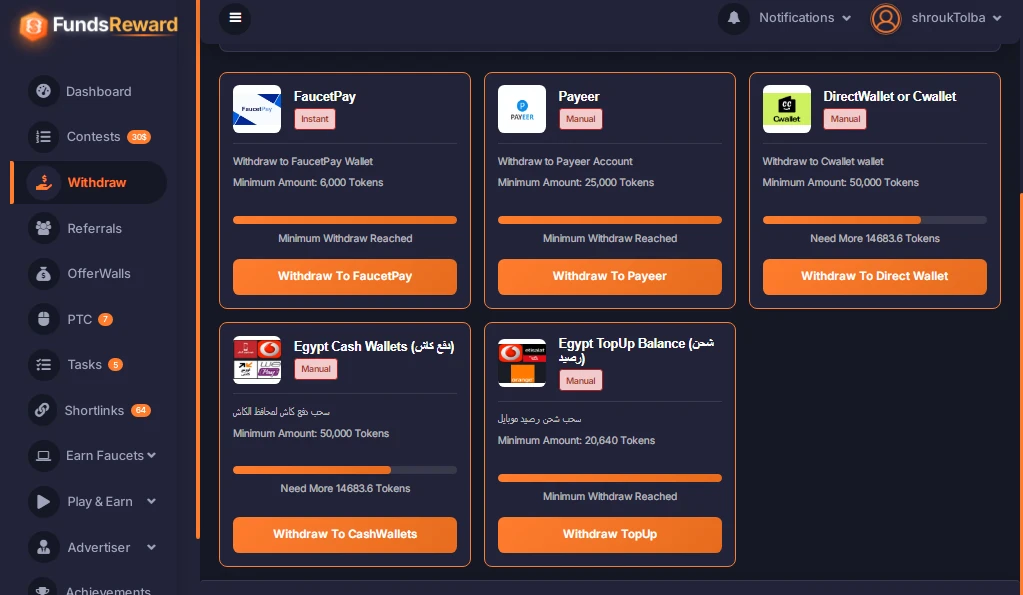This screenshot has height=595, width=1023.
Task: Click the Cwallet logo thumbnail
Action: tap(787, 109)
